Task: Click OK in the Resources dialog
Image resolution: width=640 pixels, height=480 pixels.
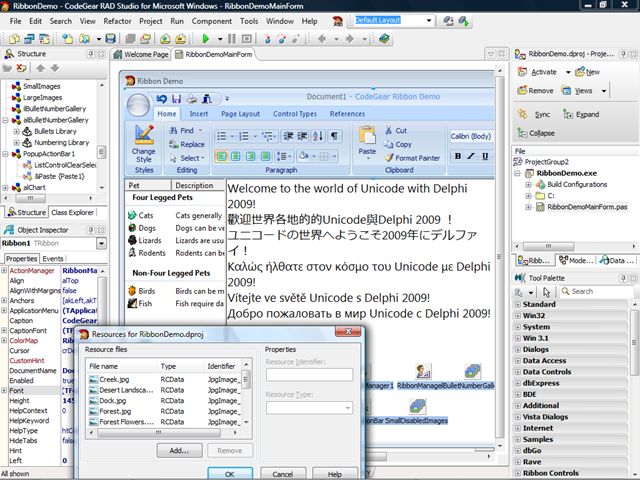Action: (x=230, y=473)
